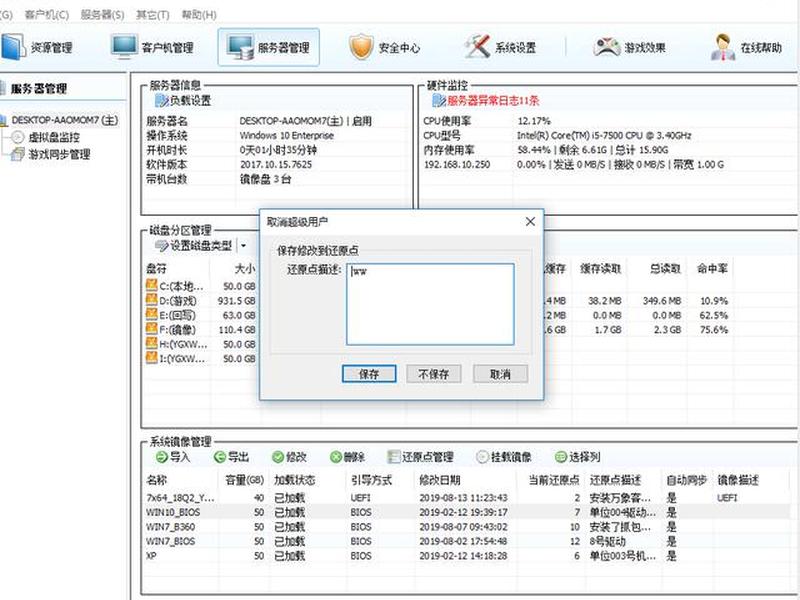Click 修改 in image management toolbar
800x600 pixels.
tap(289, 457)
